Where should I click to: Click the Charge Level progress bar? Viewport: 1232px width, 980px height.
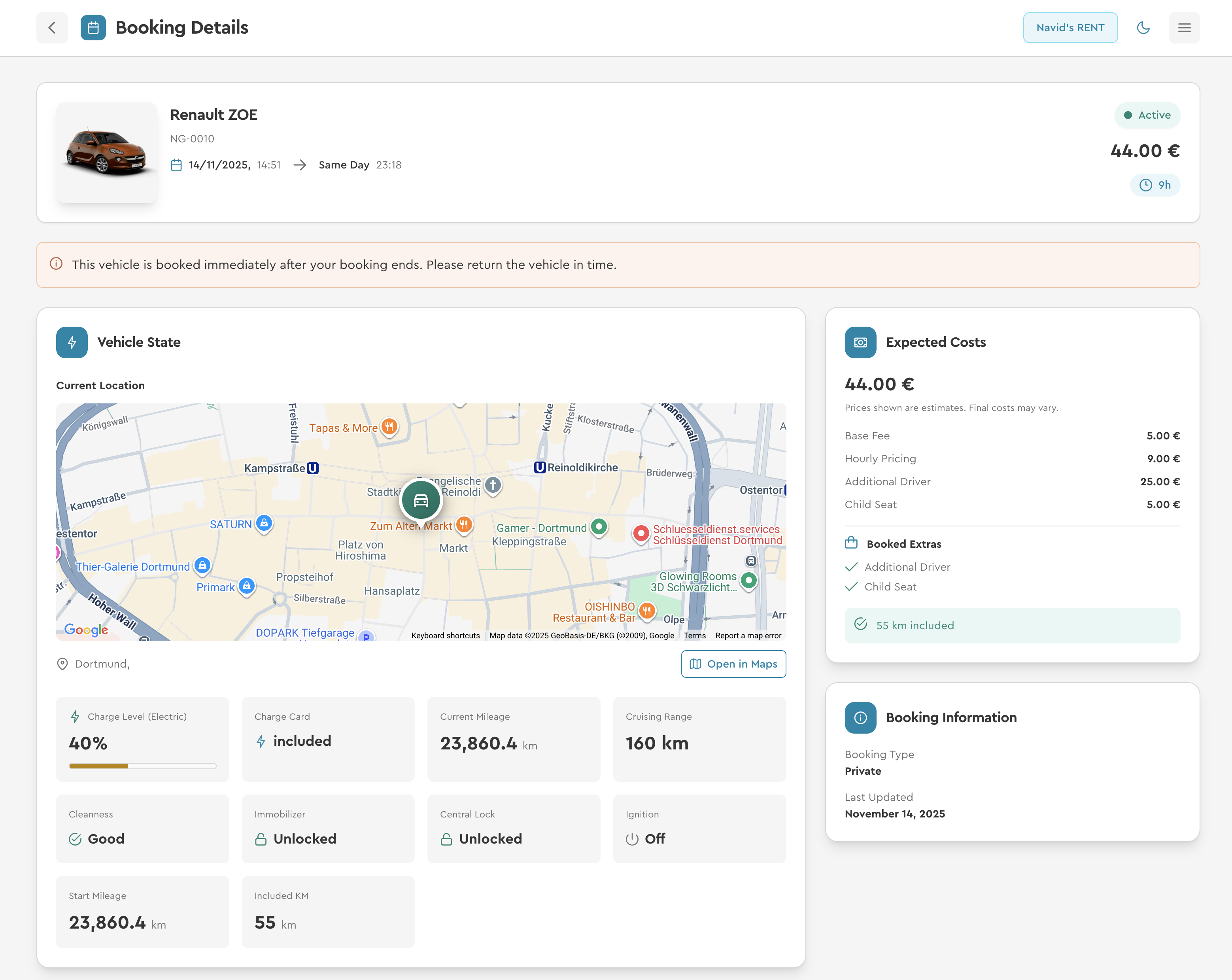142,766
